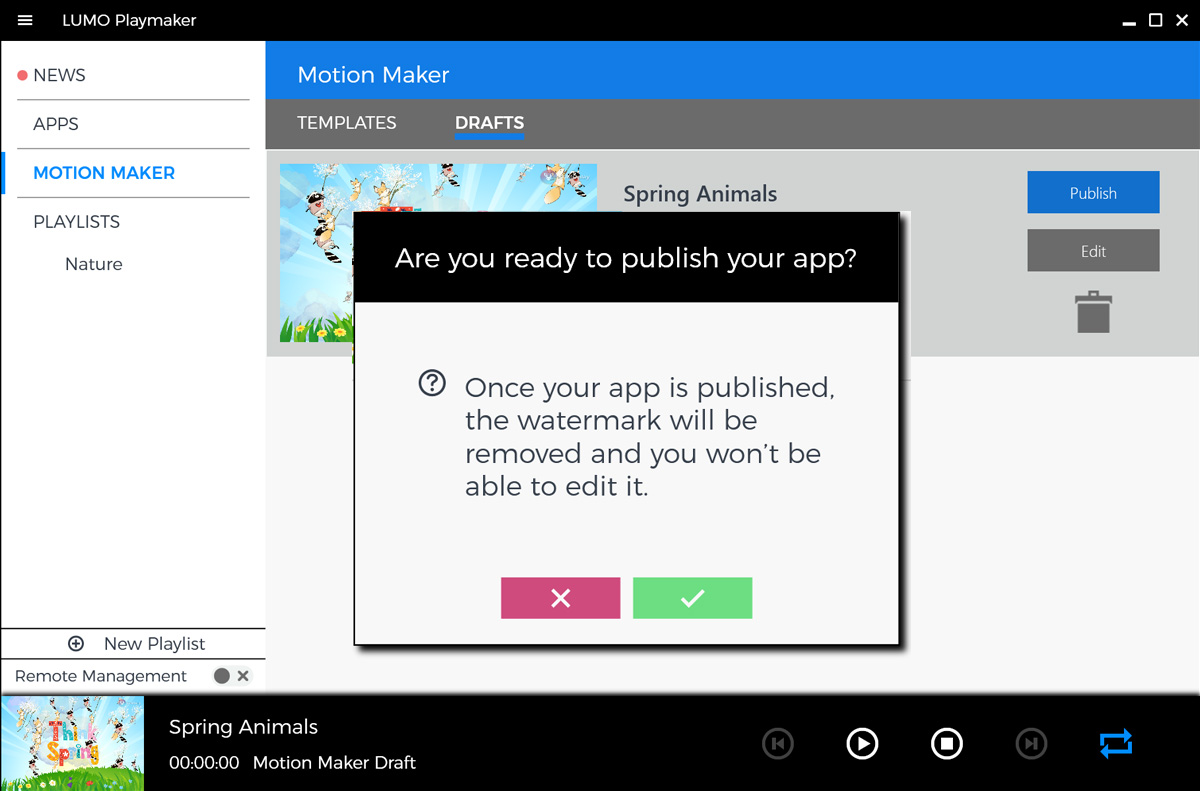This screenshot has width=1200, height=791.
Task: Click the Think Spring thumbnail in player bar
Action: pos(73,743)
